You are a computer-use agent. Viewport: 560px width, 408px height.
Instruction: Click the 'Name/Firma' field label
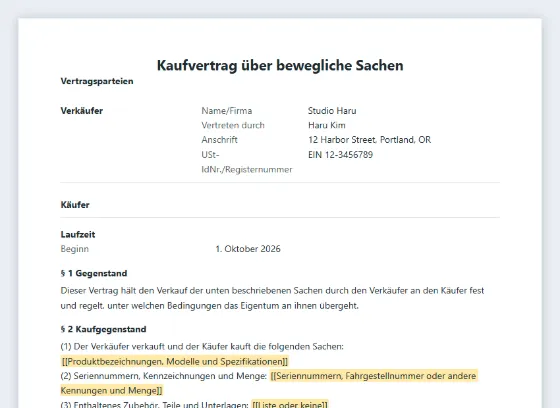[227, 111]
